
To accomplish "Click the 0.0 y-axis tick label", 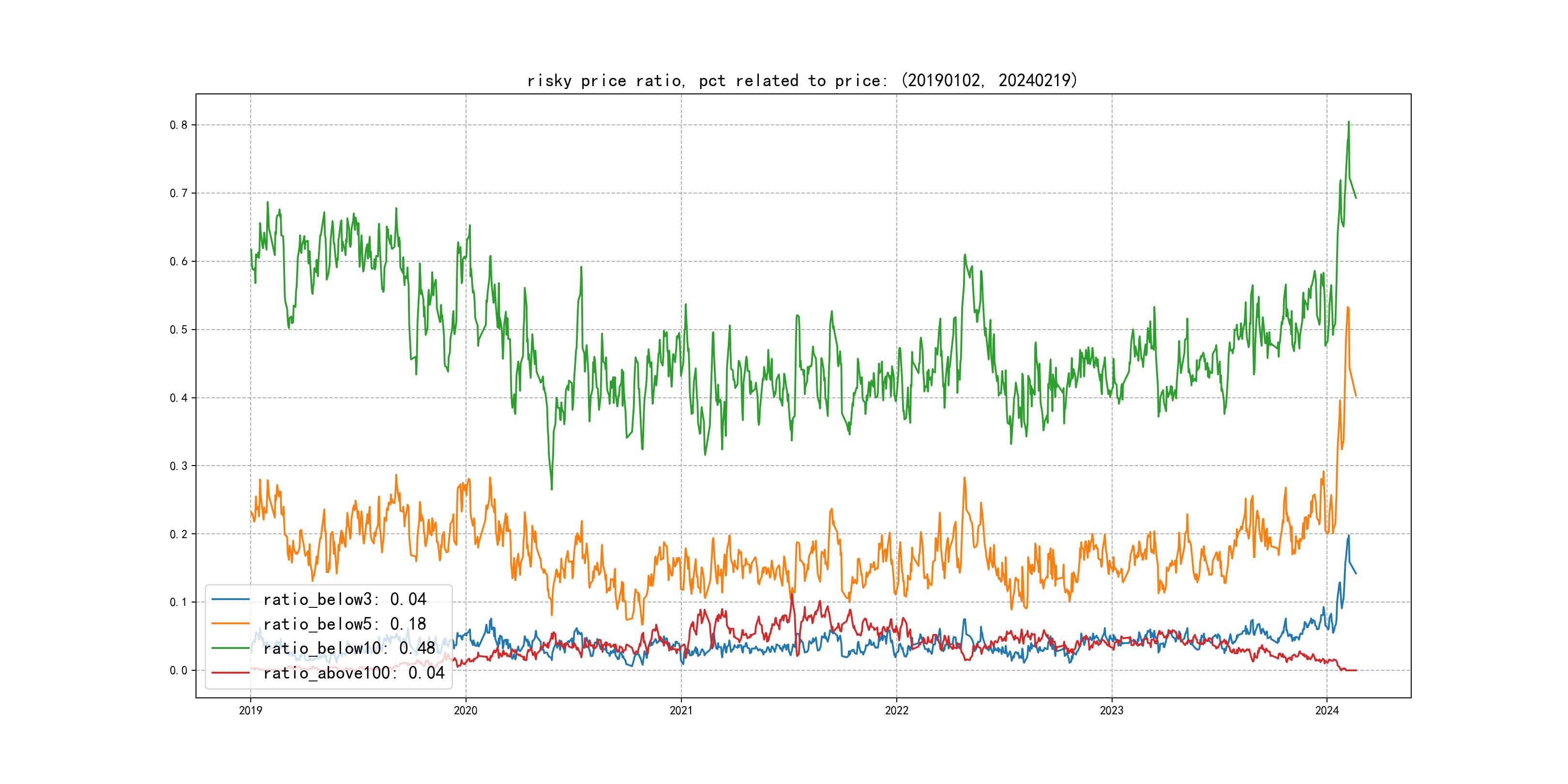I will pyautogui.click(x=179, y=670).
